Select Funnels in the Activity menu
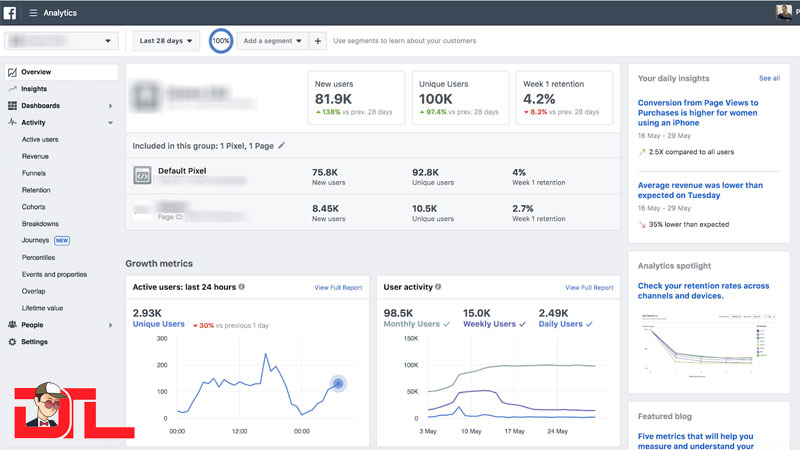The image size is (800, 450). [34, 173]
